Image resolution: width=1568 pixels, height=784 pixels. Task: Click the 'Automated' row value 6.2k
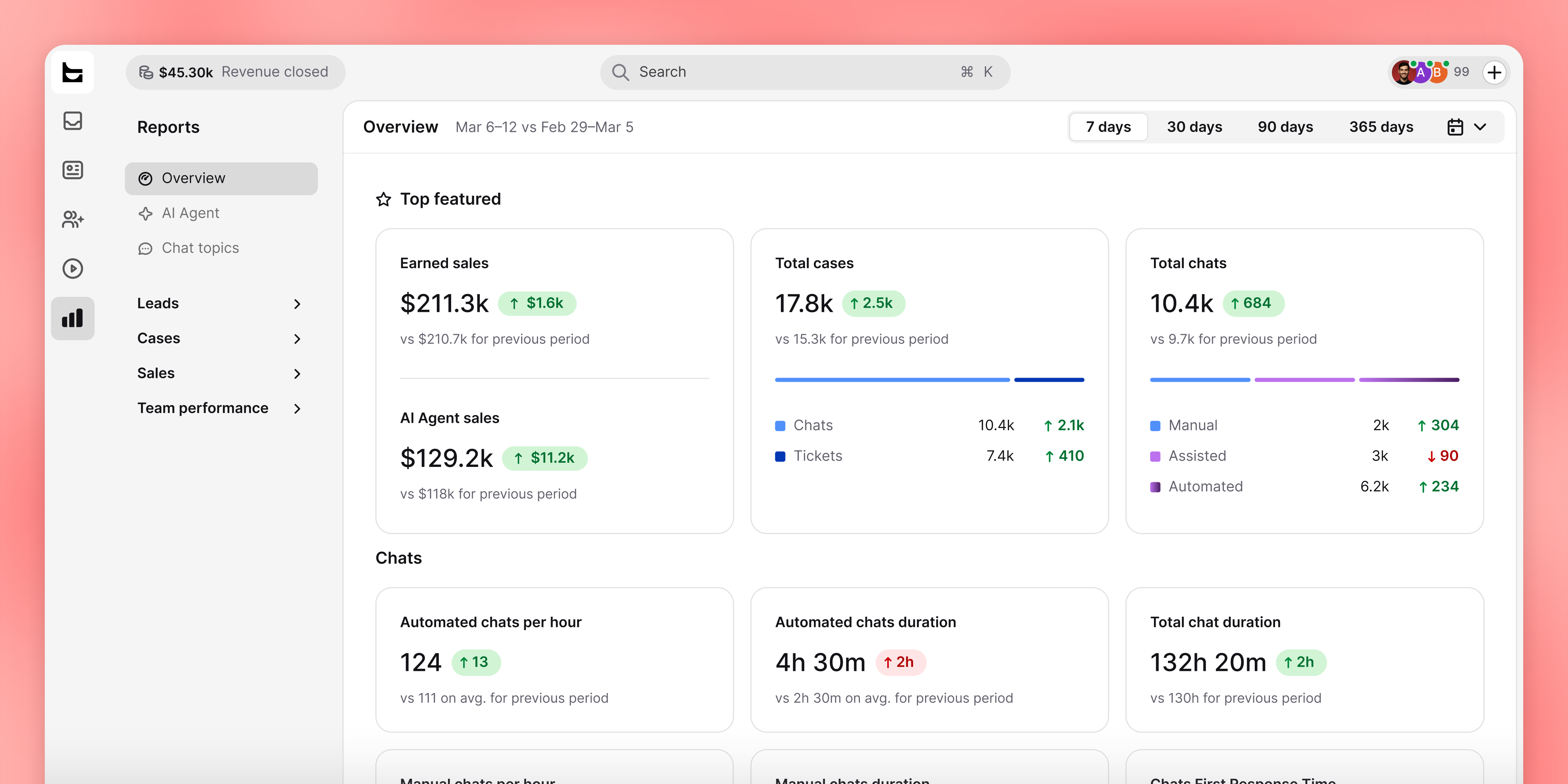tap(1374, 487)
